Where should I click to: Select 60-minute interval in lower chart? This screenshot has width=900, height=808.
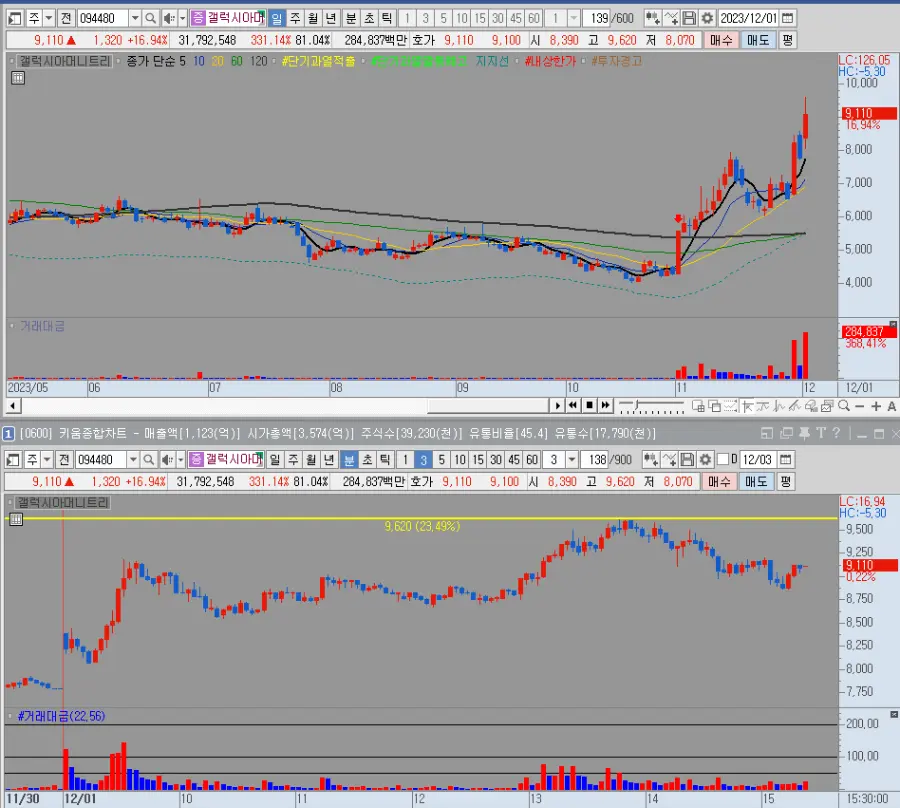[532, 460]
